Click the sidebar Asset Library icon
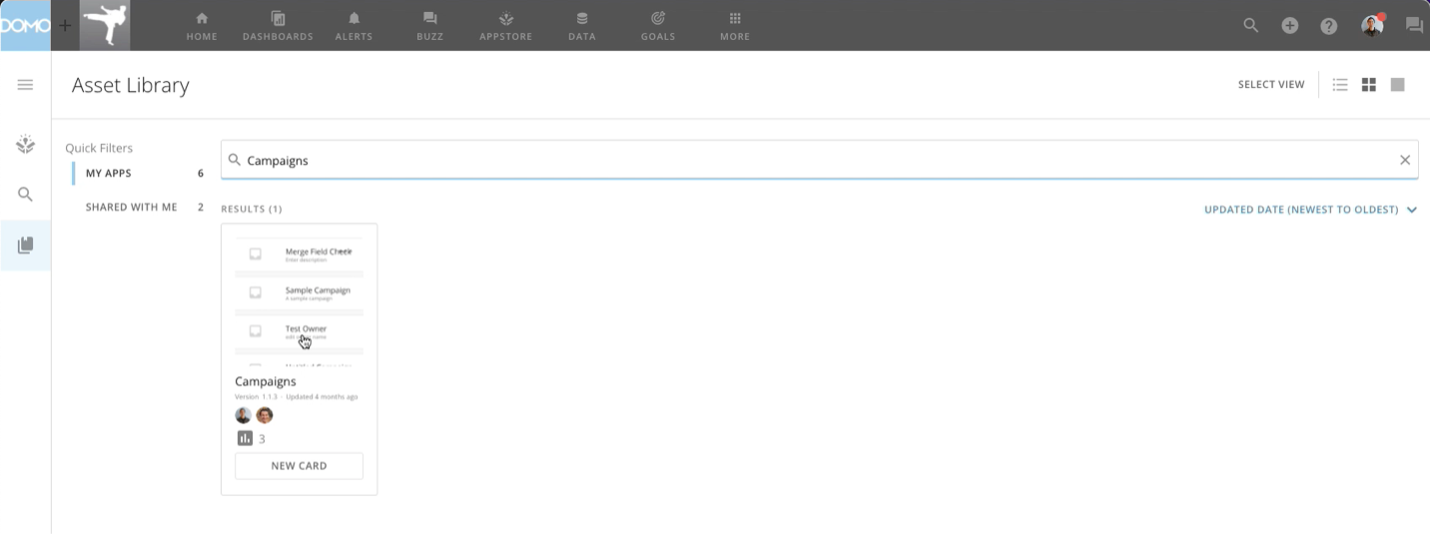Image resolution: width=1430 pixels, height=537 pixels. click(26, 245)
